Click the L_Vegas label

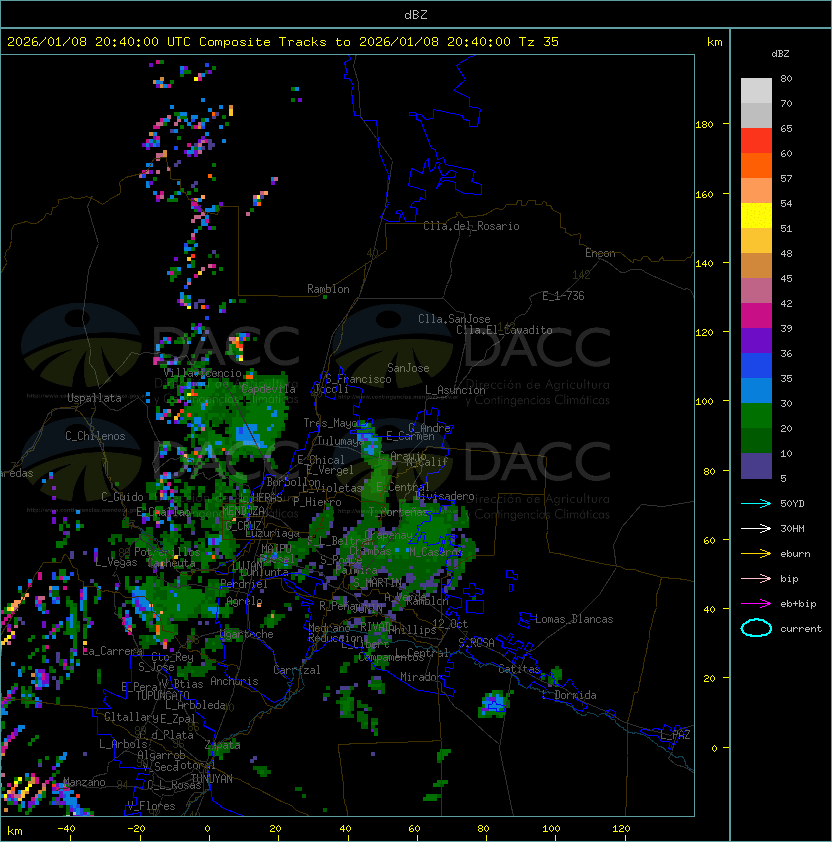click(x=116, y=562)
